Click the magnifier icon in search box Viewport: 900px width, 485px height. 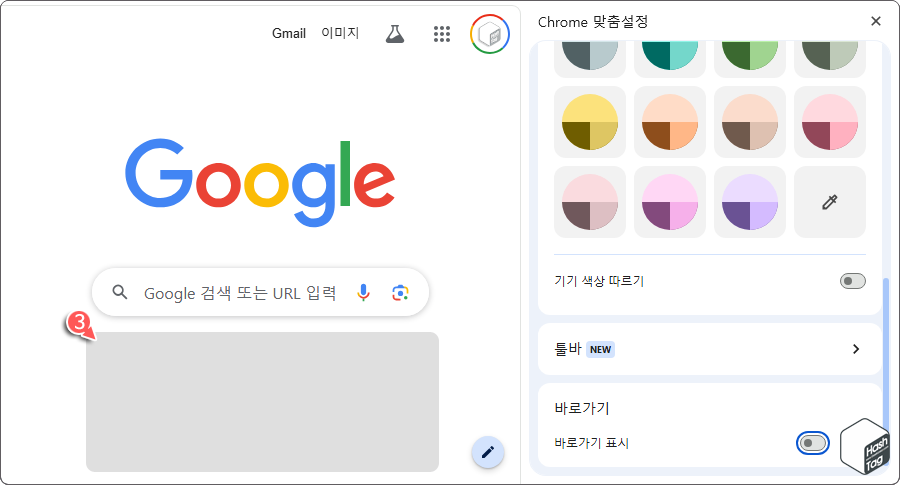[x=119, y=292]
